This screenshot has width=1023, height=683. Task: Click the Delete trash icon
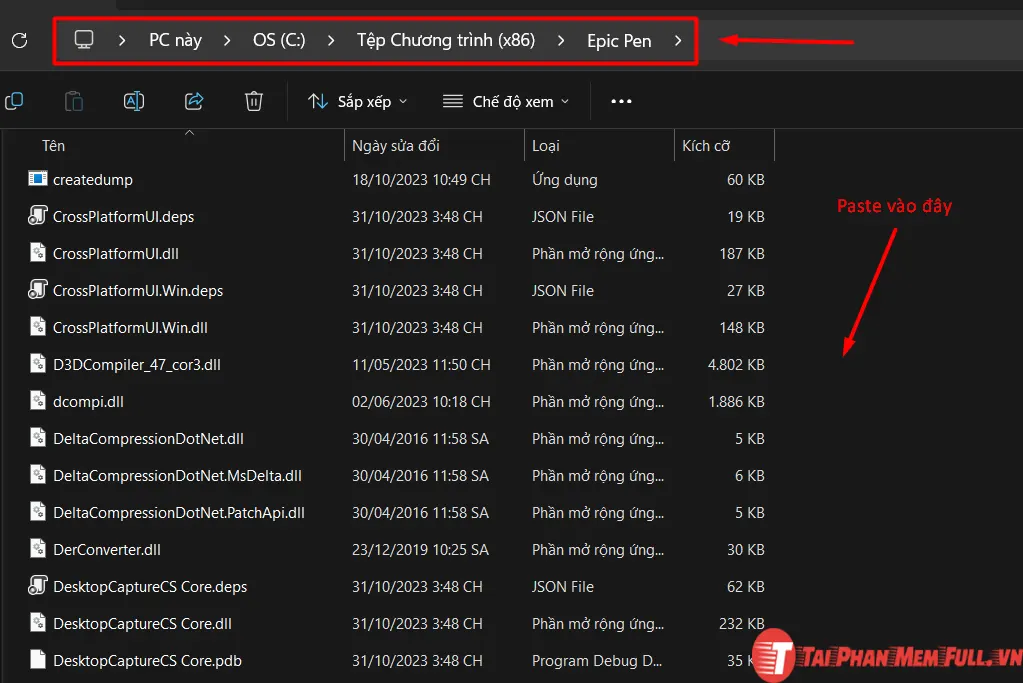click(253, 101)
